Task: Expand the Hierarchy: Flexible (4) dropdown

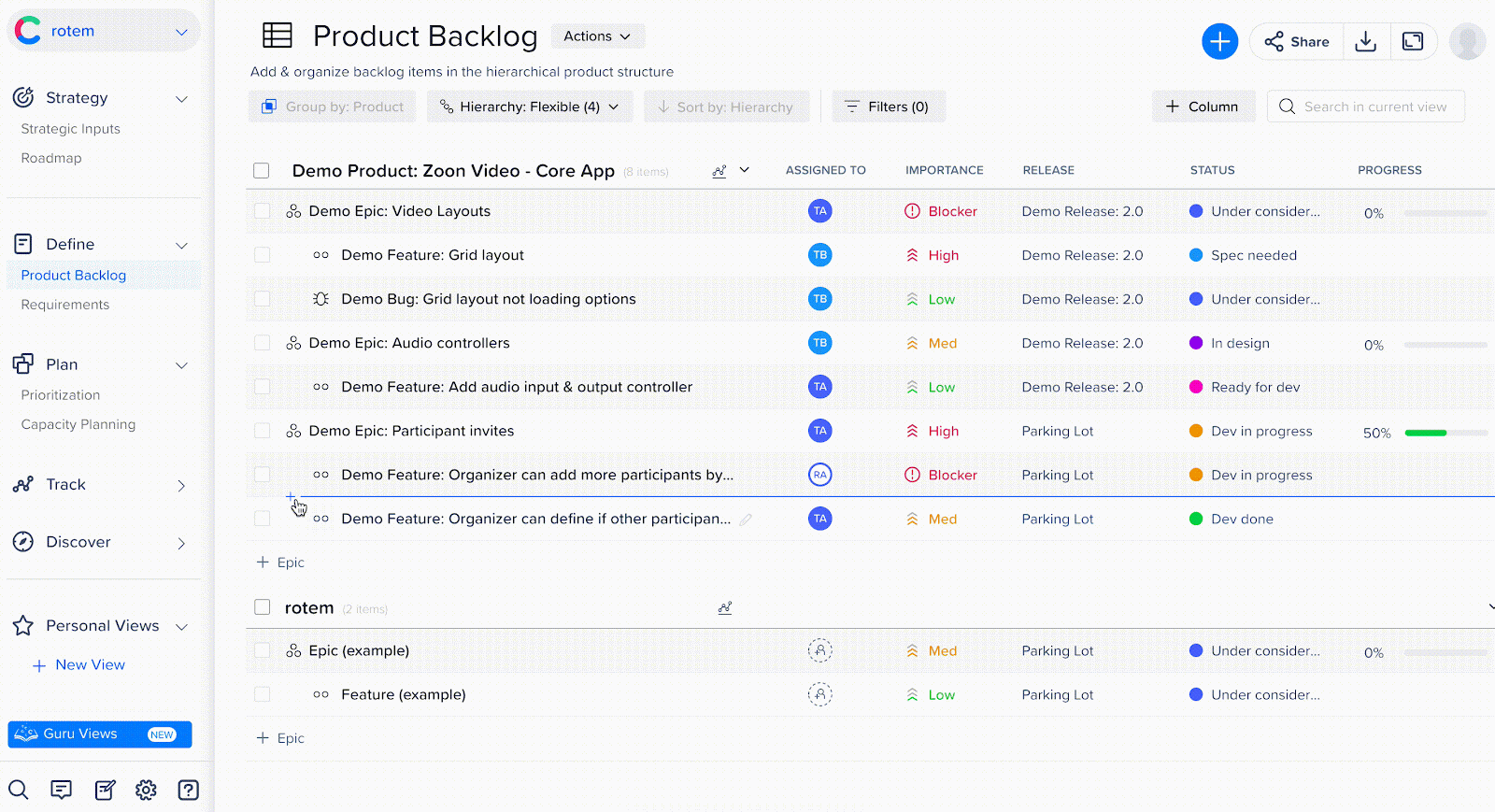Action: coord(530,107)
